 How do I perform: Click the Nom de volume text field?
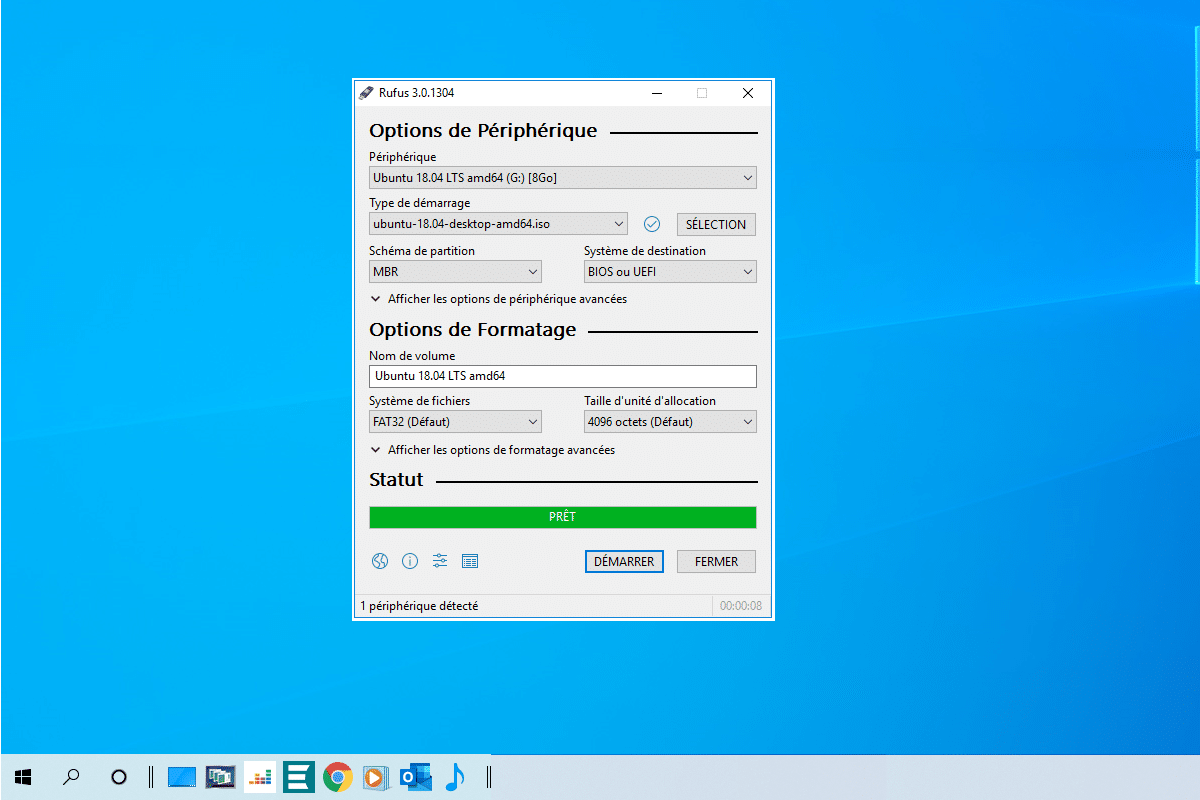pyautogui.click(x=563, y=376)
